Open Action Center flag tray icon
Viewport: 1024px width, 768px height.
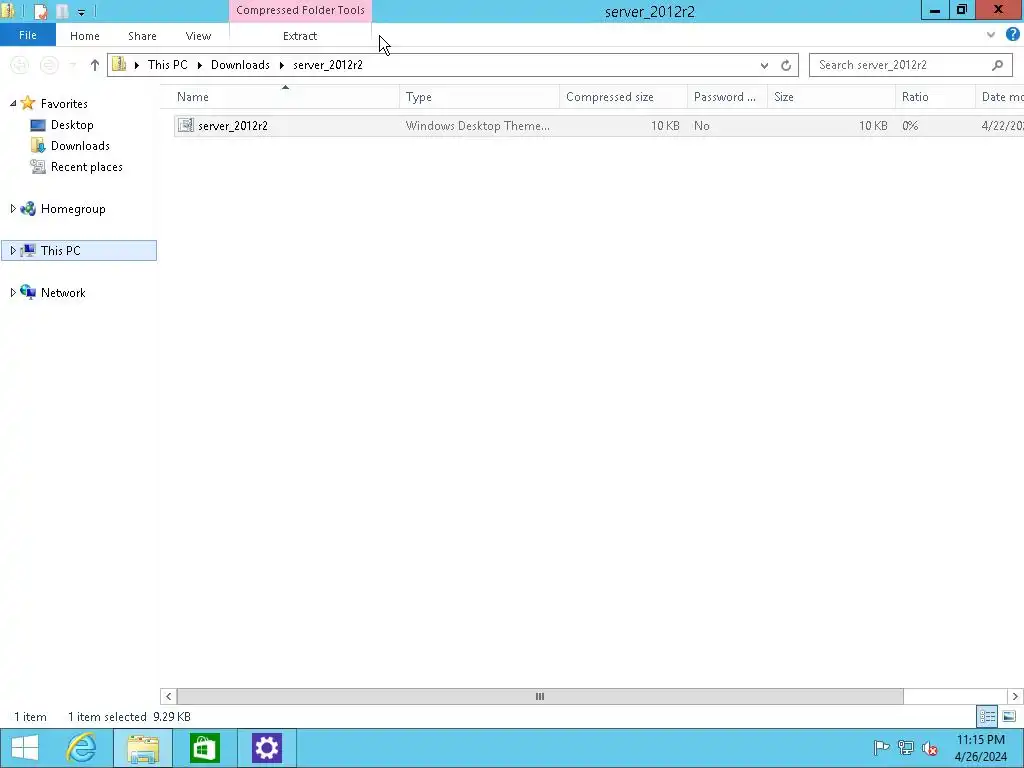tap(881, 748)
